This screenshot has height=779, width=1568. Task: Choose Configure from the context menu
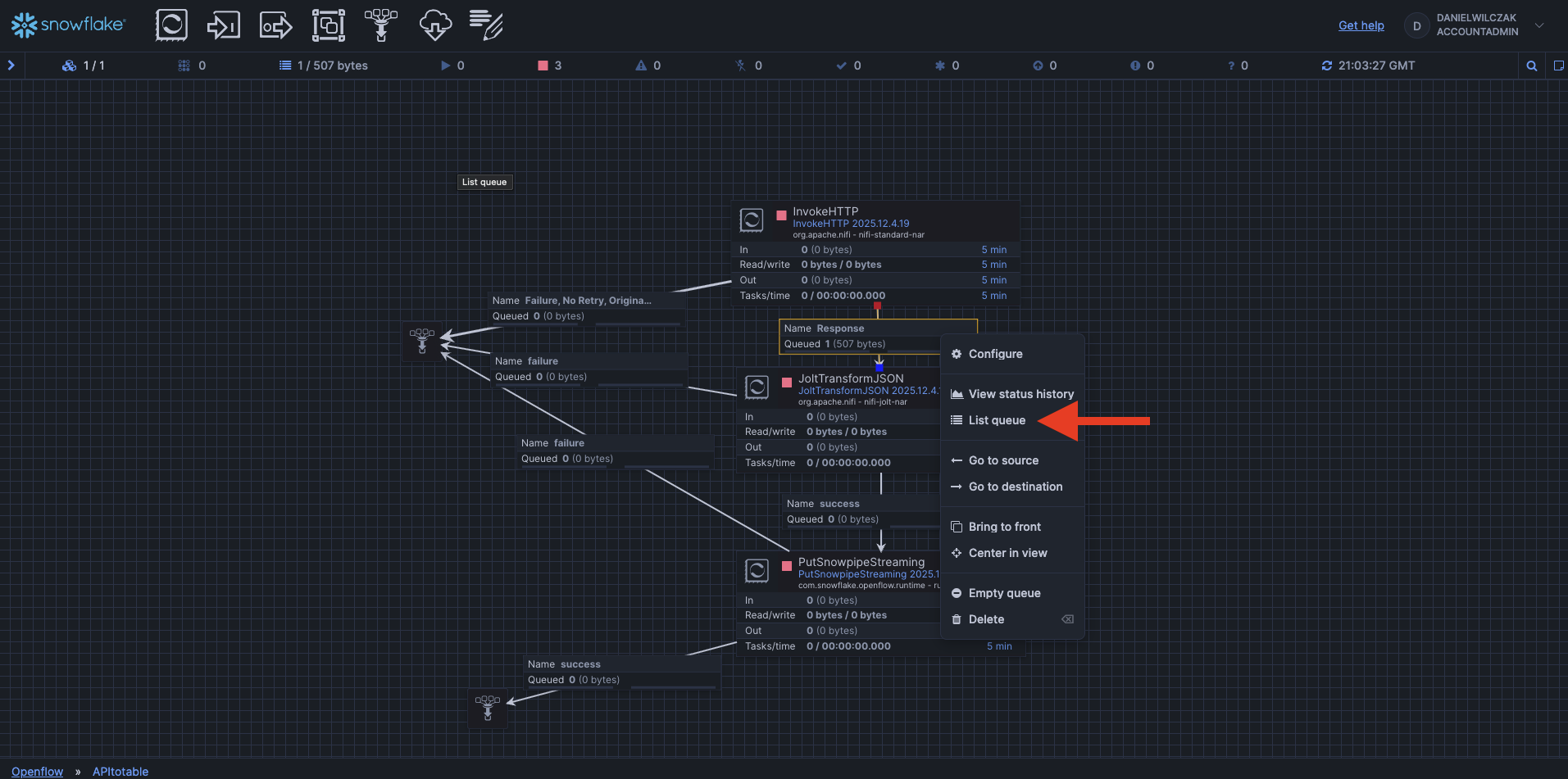coord(995,354)
